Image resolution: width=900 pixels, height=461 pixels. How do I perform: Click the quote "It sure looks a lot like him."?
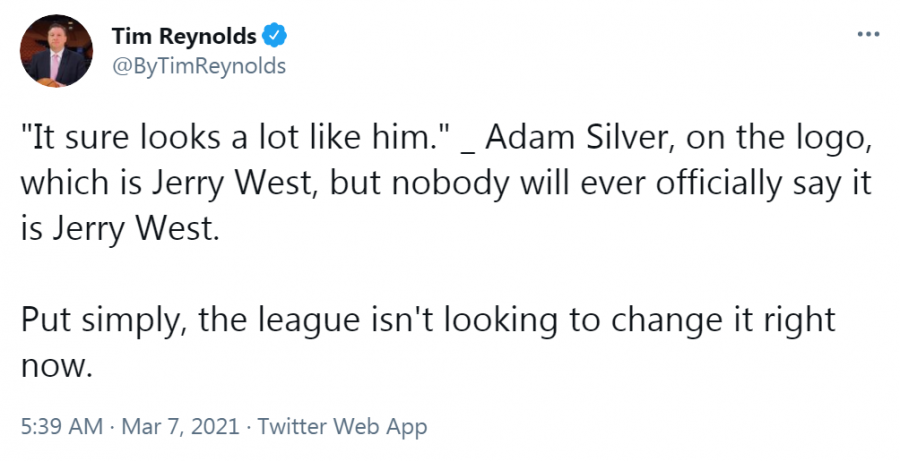pos(234,138)
